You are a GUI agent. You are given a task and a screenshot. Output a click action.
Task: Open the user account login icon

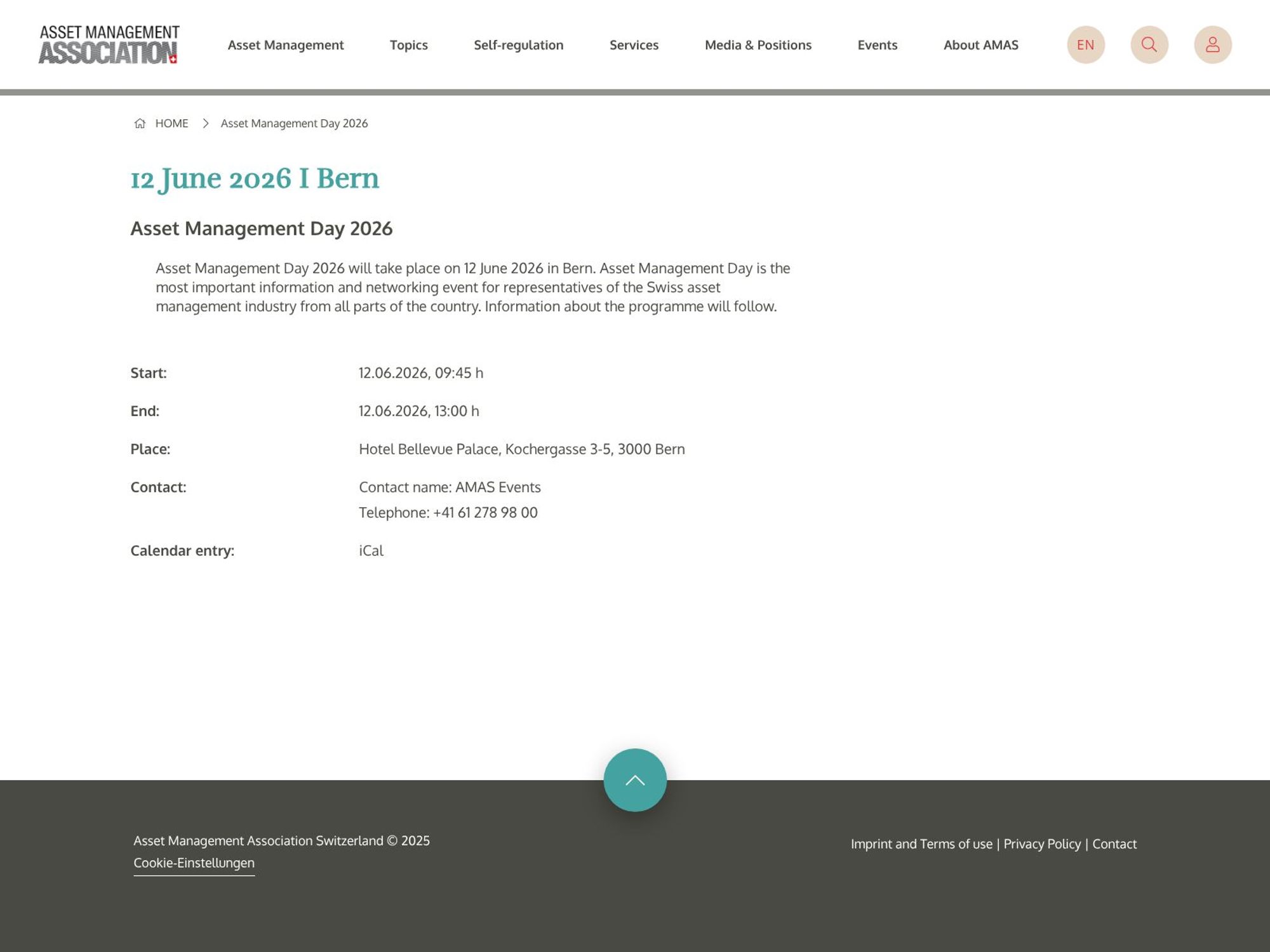[1213, 44]
